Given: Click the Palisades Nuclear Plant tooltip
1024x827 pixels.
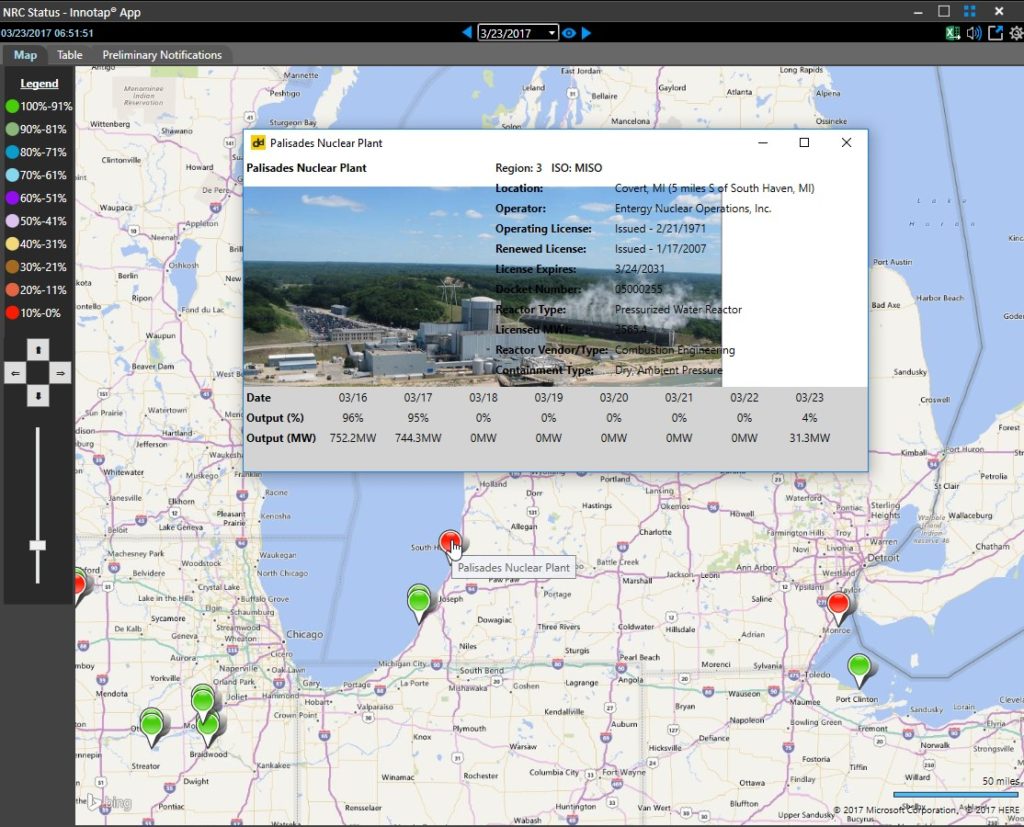Looking at the screenshot, I should click(513, 568).
